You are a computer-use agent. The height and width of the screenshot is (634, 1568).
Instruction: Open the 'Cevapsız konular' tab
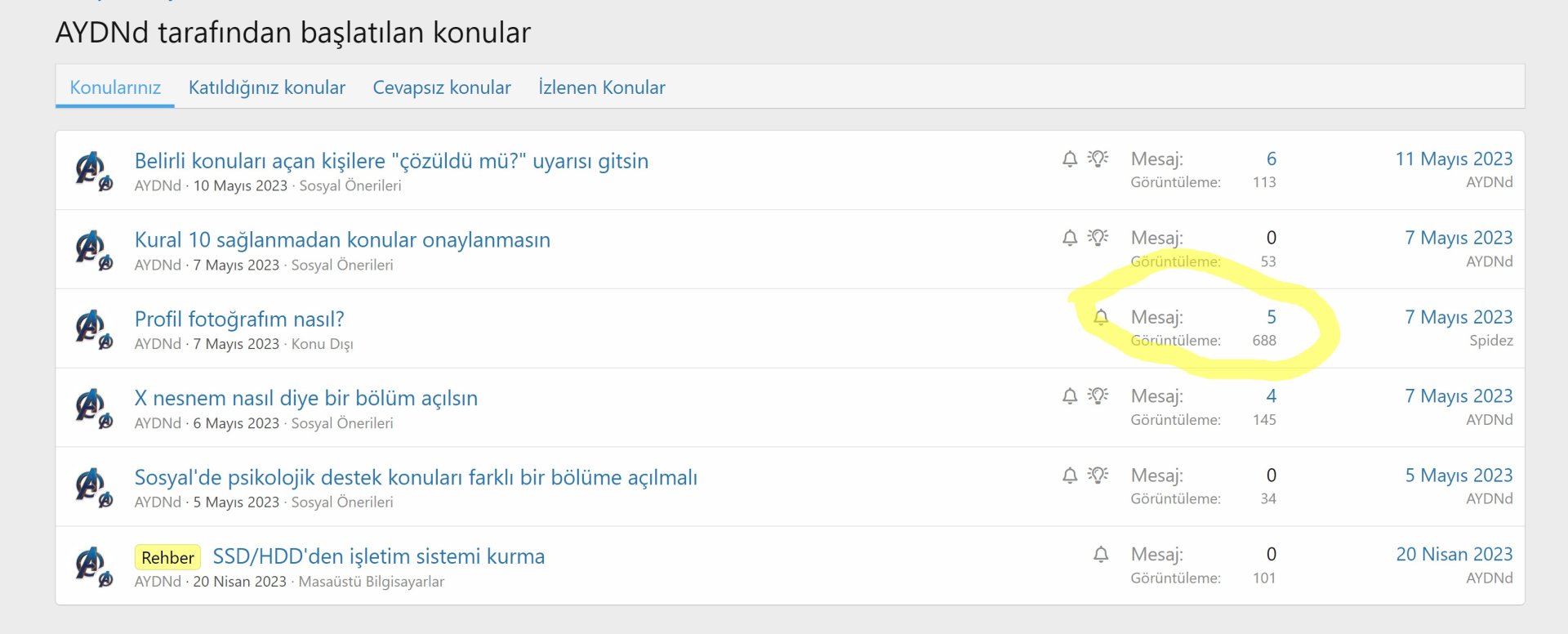point(442,87)
